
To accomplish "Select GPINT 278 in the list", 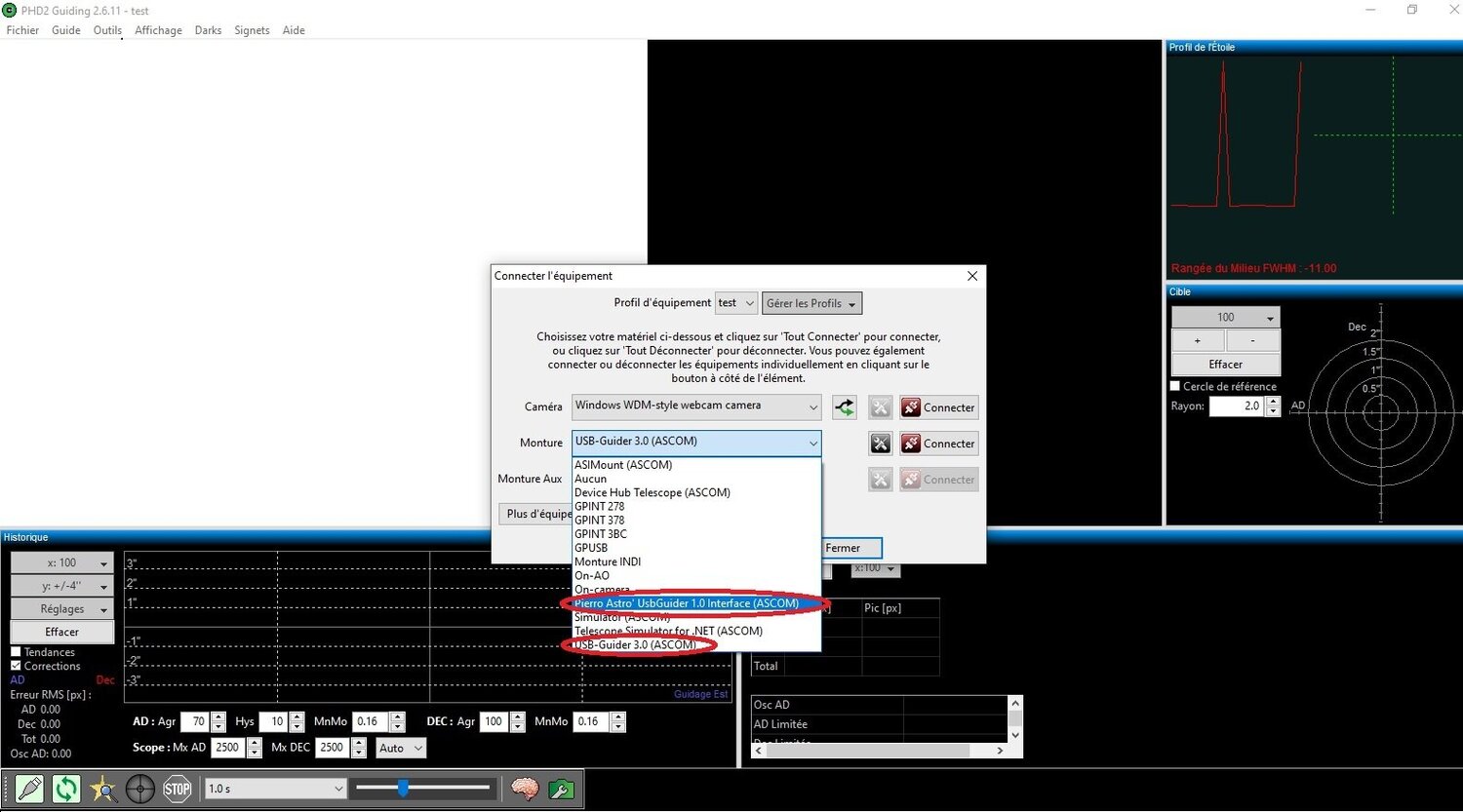I will coord(696,506).
